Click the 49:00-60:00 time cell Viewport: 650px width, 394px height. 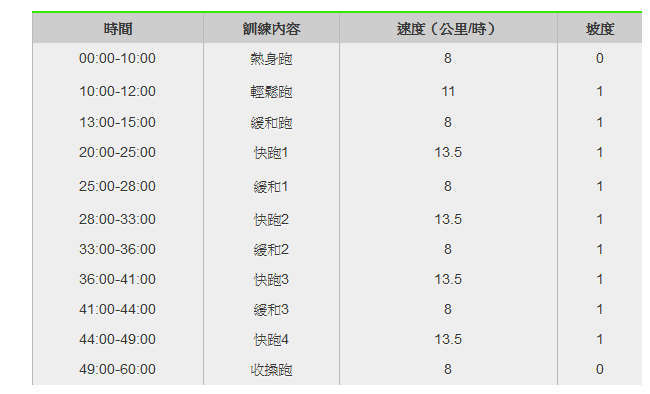(x=118, y=369)
